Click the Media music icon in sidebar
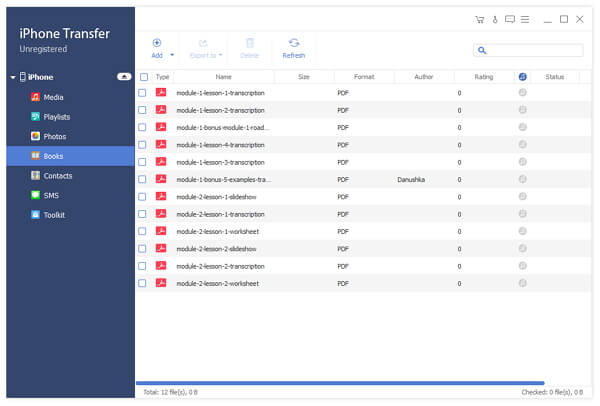This screenshot has height=406, width=600. tap(35, 97)
